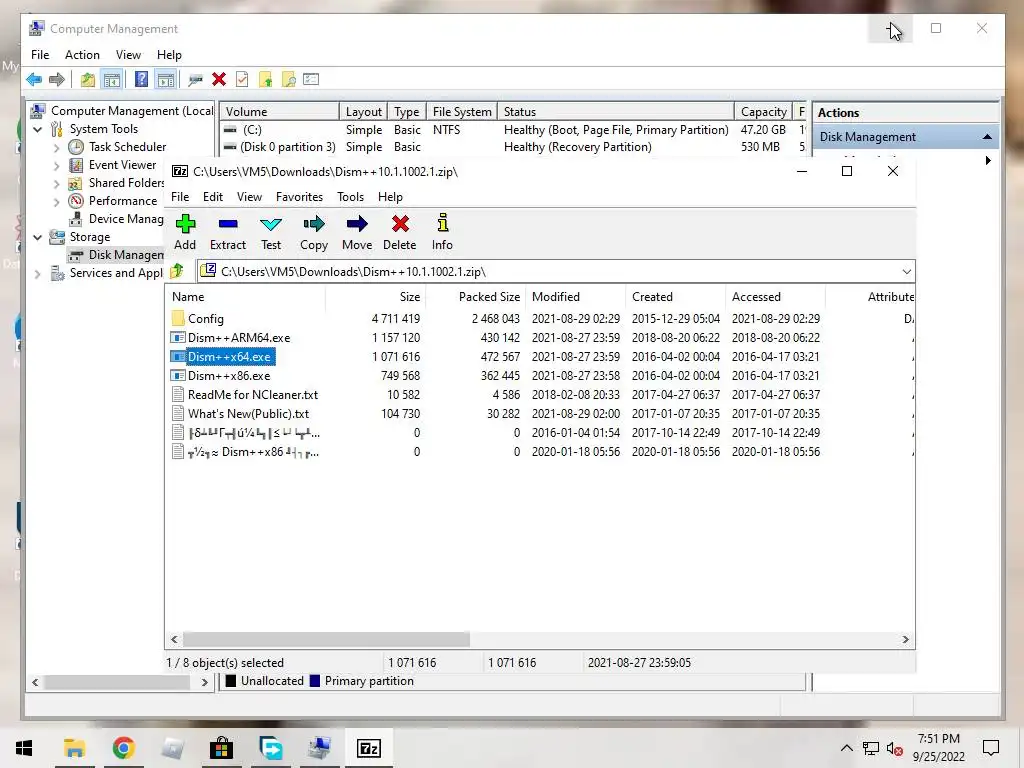Click the muted volume tray icon

click(895, 748)
